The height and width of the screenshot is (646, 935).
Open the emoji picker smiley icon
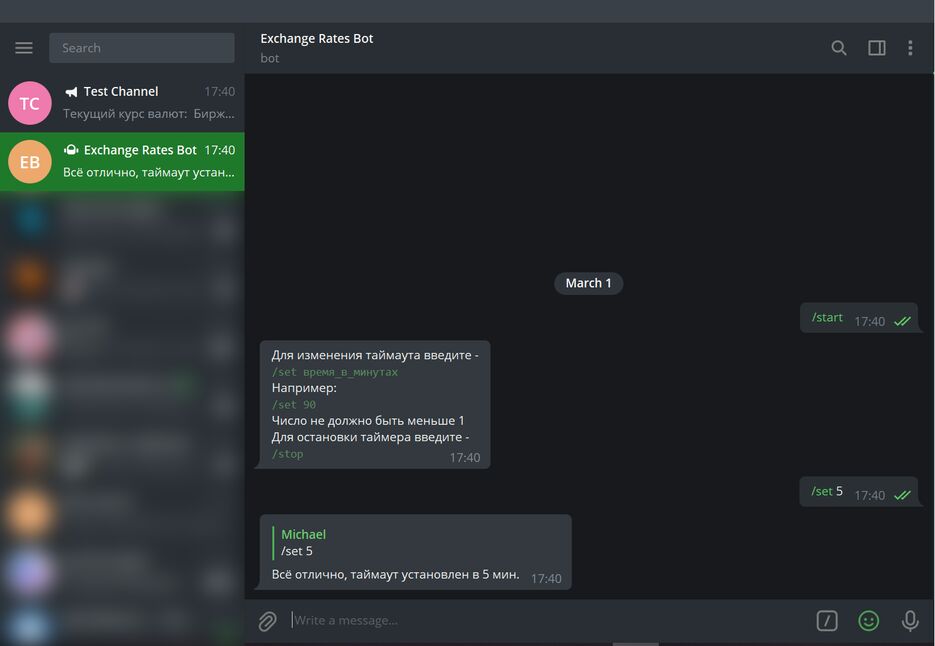coord(869,621)
